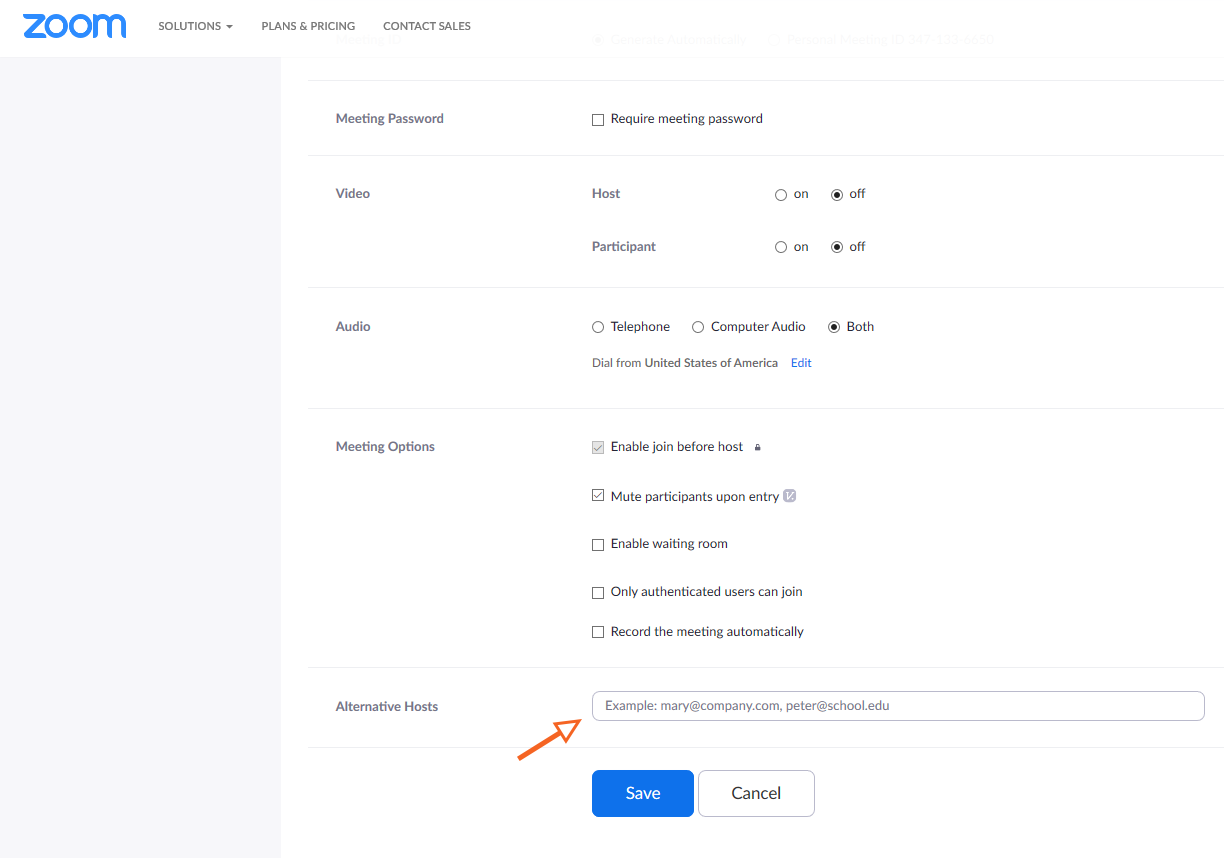Select Telephone as audio option
Viewport: 1224px width, 858px height.
tap(597, 326)
